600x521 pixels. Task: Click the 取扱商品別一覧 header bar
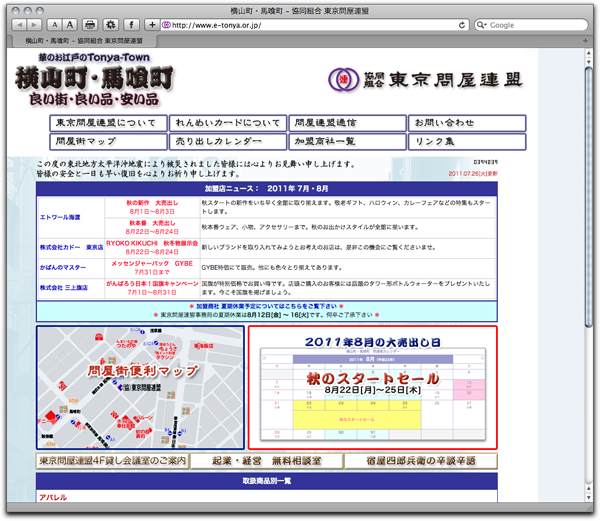[x=267, y=481]
